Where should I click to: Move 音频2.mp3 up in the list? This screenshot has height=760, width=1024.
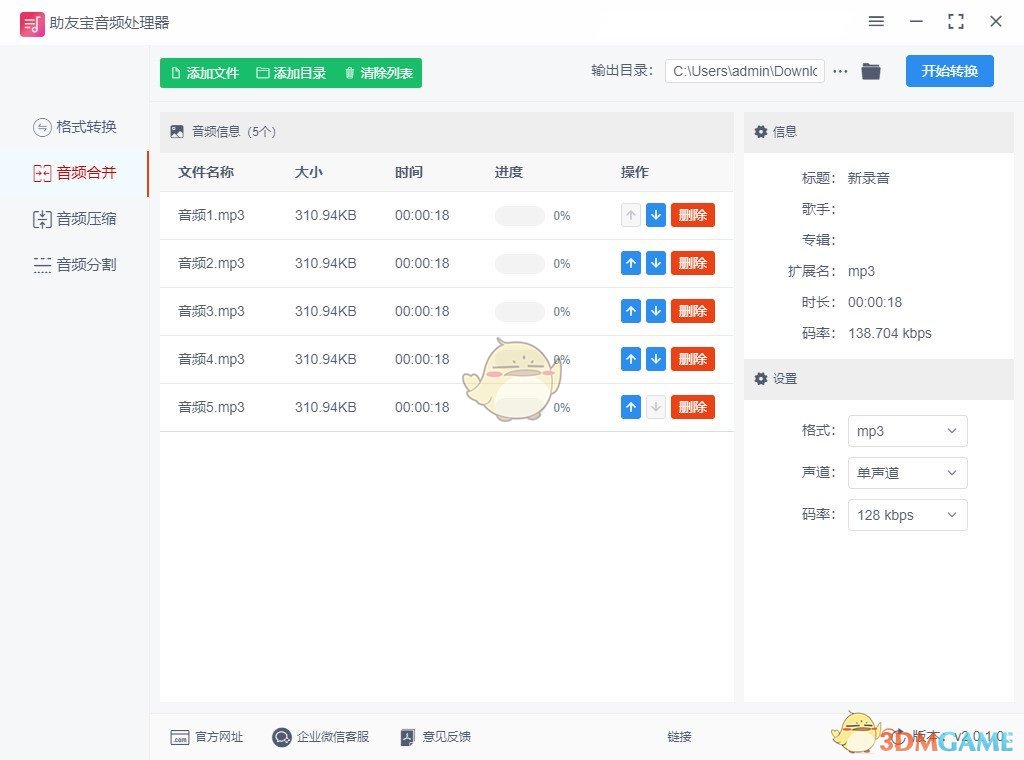631,263
